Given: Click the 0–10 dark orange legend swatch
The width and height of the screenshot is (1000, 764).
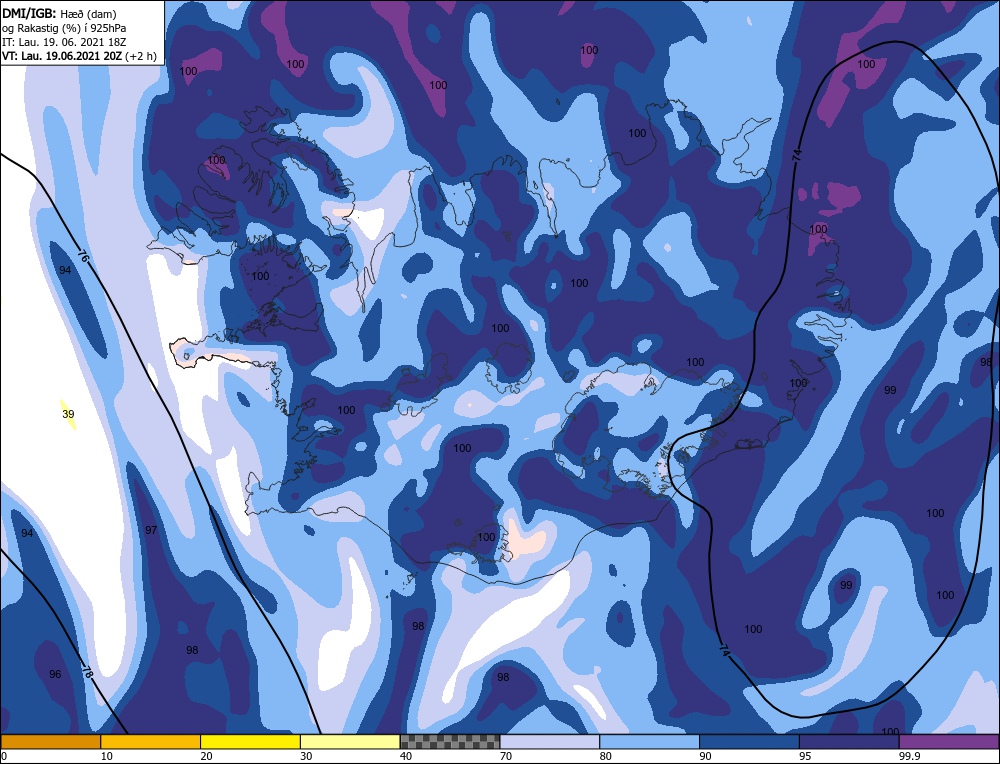Looking at the screenshot, I should [x=50, y=742].
